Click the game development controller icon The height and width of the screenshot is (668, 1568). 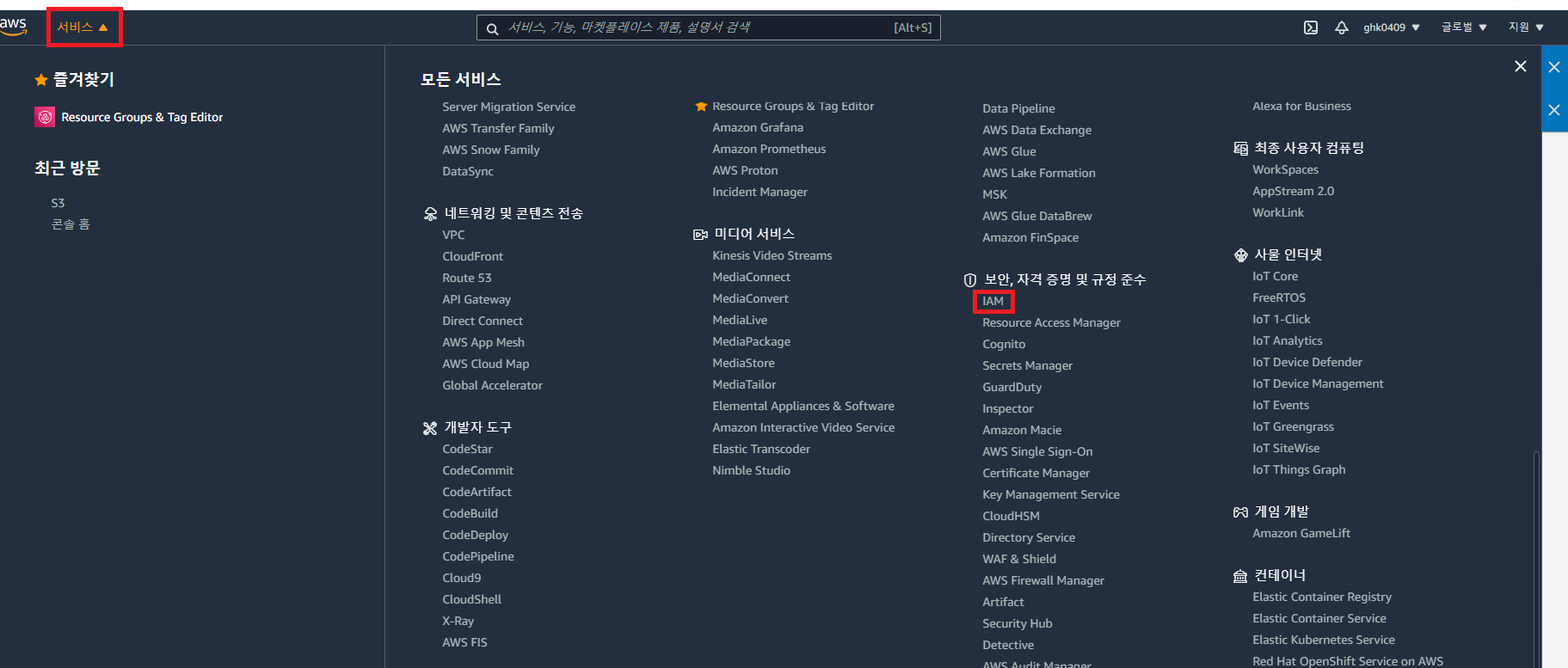pos(1240,512)
